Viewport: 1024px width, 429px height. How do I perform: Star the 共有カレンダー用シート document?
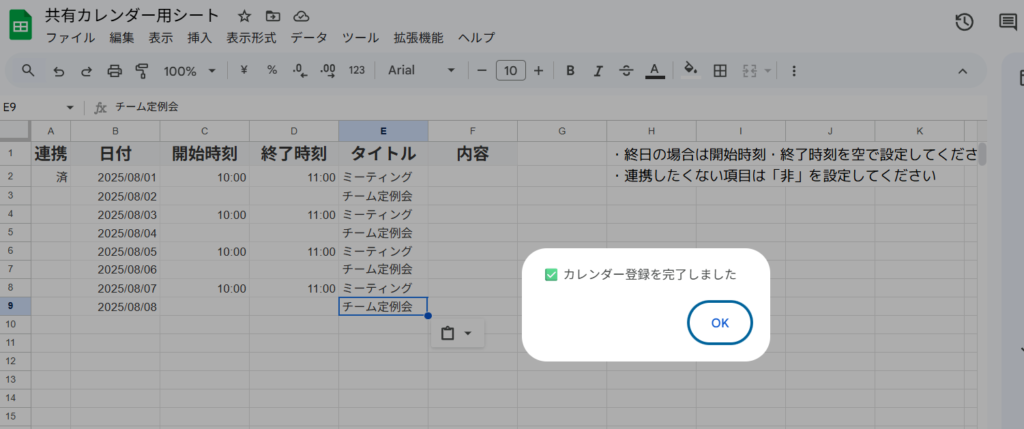point(244,16)
